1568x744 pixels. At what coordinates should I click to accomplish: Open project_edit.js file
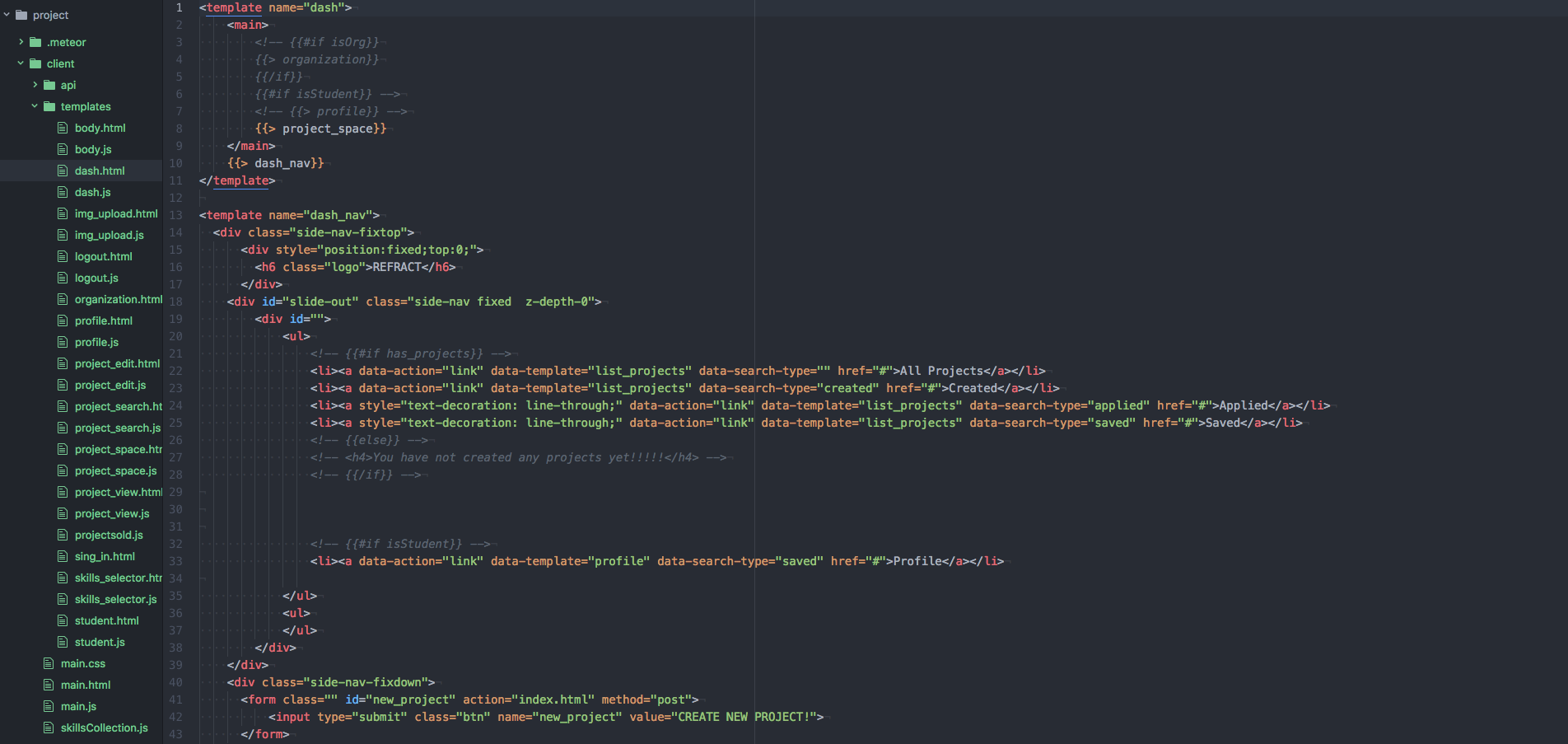[x=110, y=385]
